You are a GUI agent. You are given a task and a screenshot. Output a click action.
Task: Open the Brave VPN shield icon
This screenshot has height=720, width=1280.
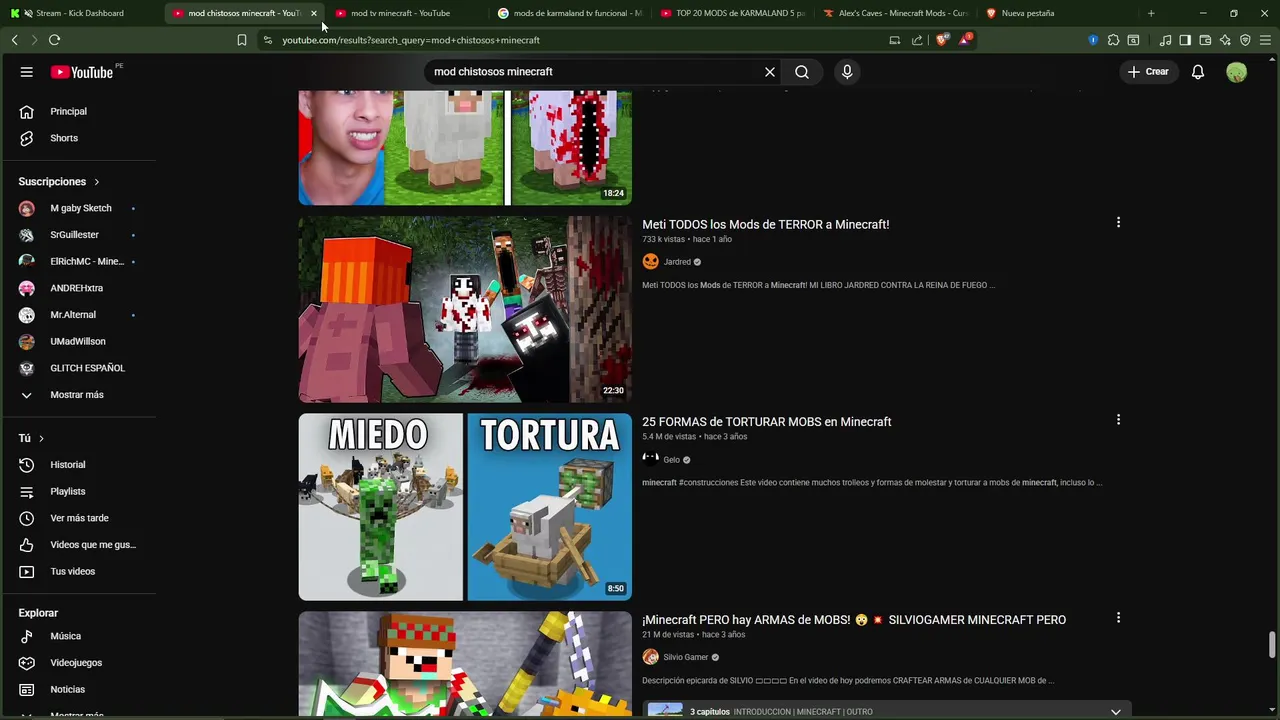[x=1245, y=40]
